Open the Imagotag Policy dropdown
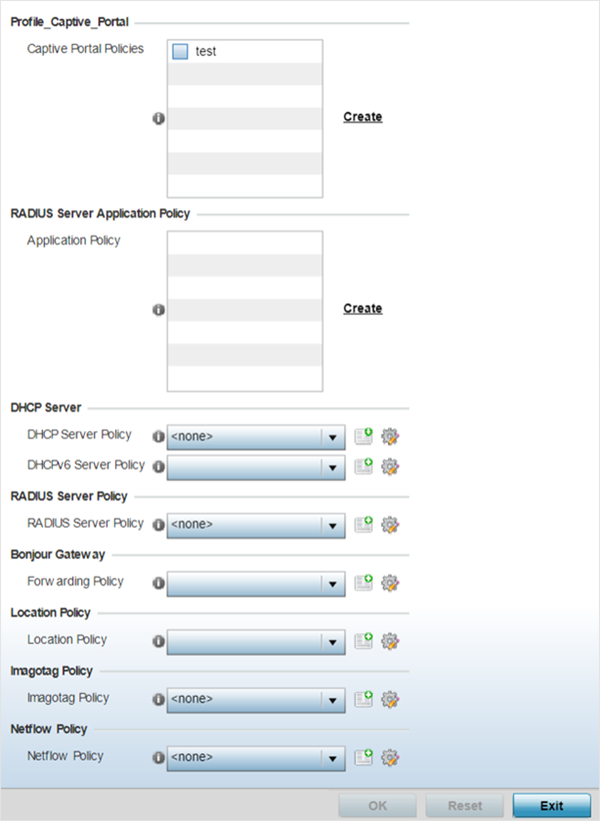Viewport: 600px width, 821px height. [x=256, y=700]
